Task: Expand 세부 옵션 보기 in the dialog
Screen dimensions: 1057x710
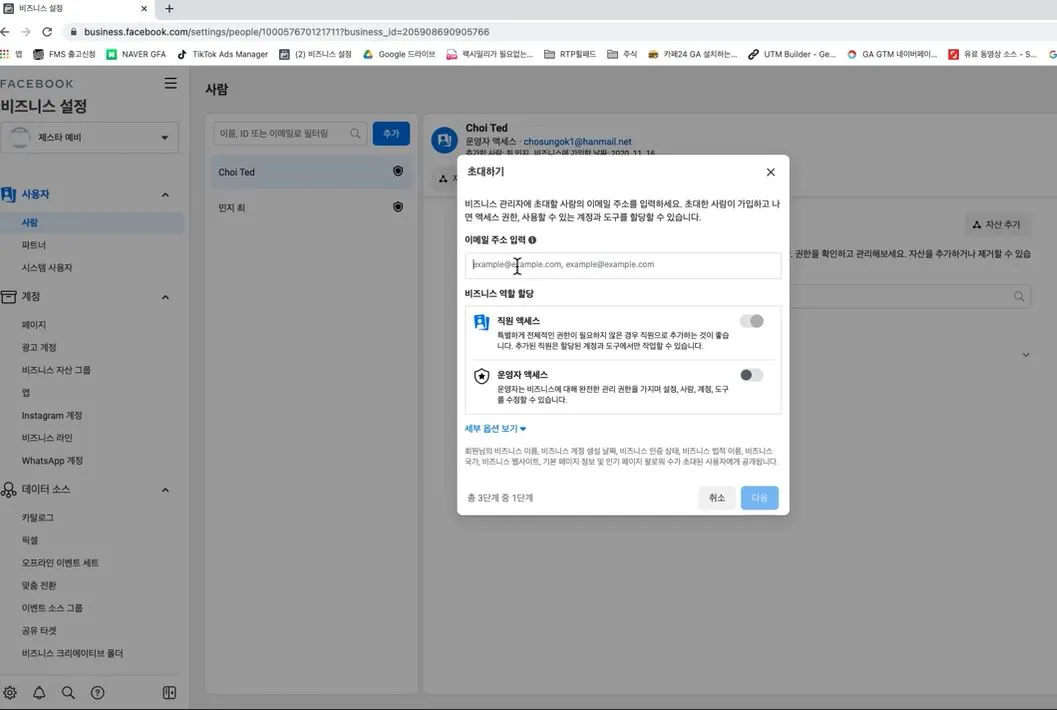Action: (x=494, y=428)
